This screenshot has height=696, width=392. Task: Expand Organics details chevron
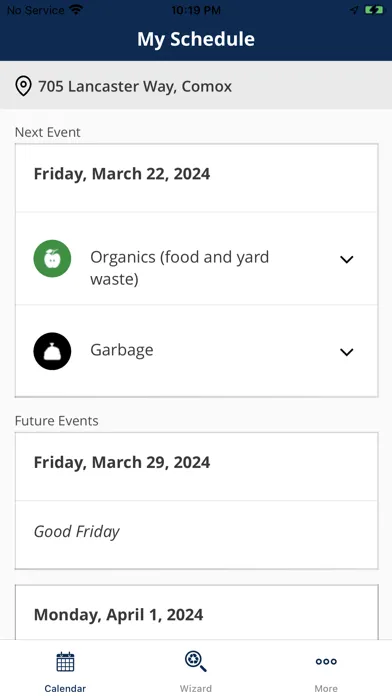(x=347, y=259)
